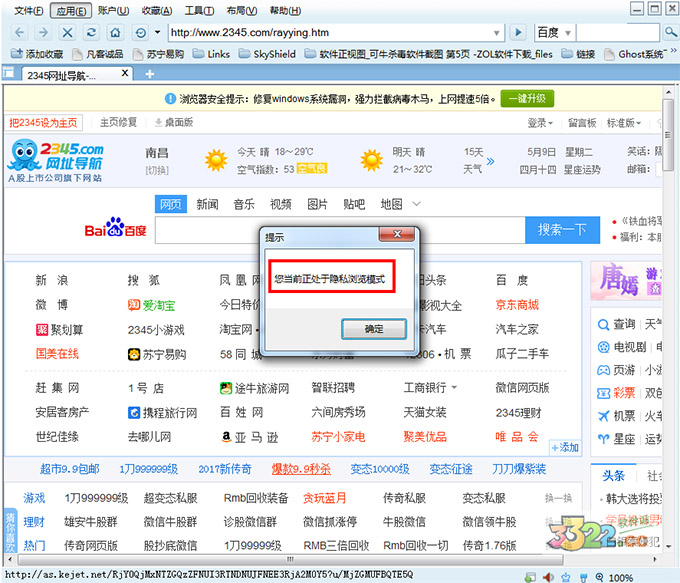The height and width of the screenshot is (583, 680).
Task: Click today's sunny weather icon
Action: coord(216,160)
